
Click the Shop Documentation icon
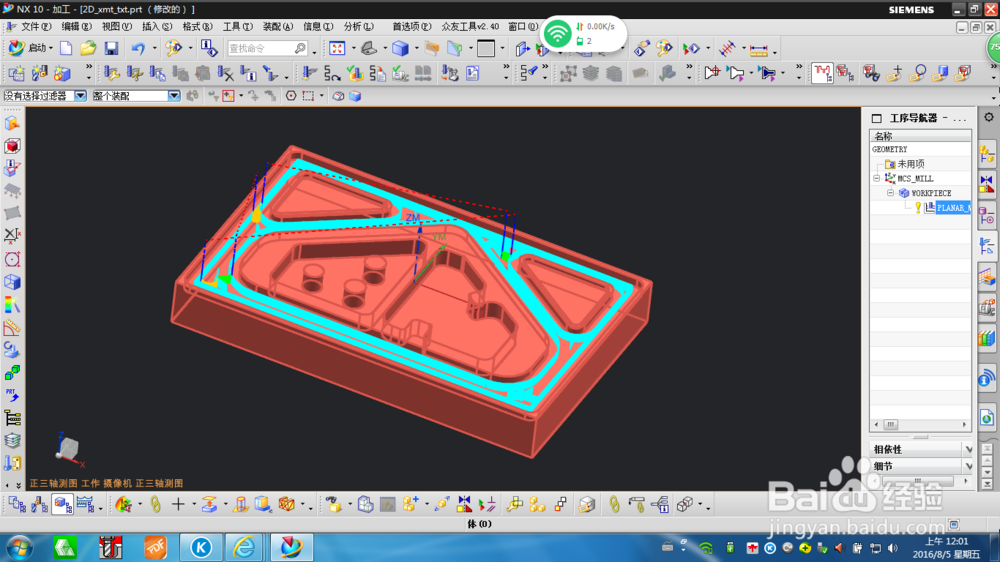coord(473,73)
